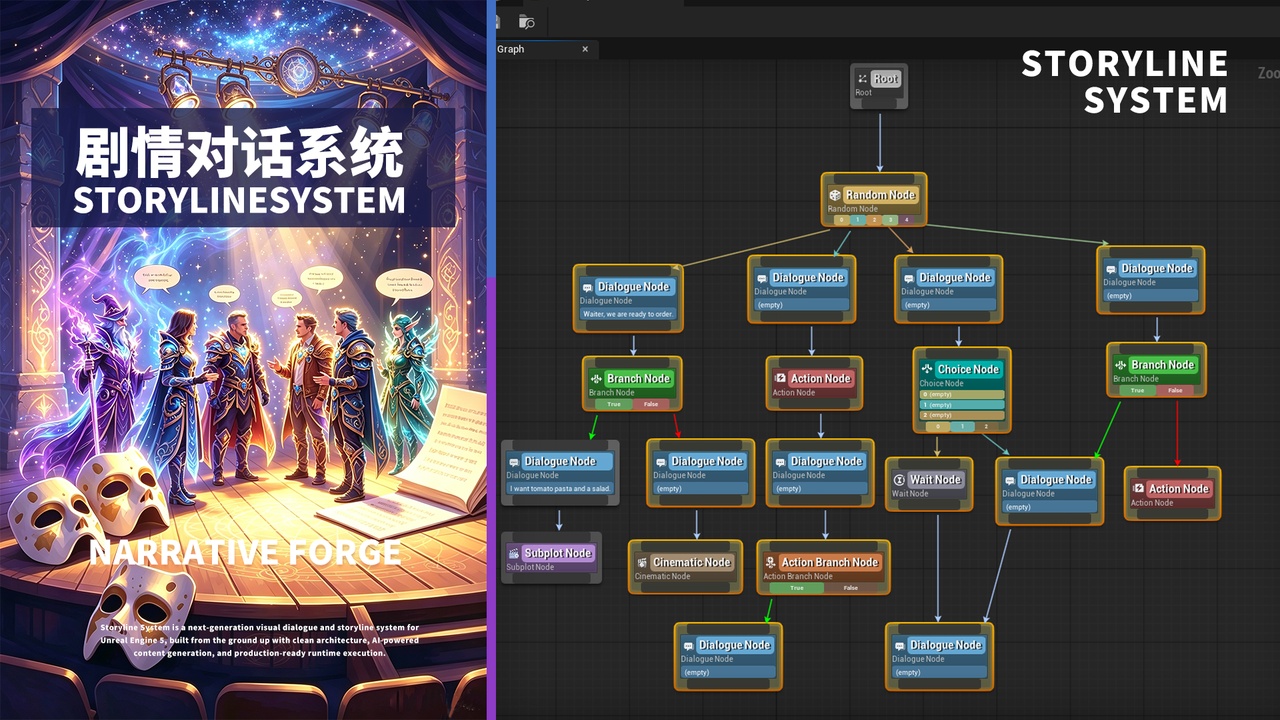Click False pin of Branch Node above right Action Node

click(x=1175, y=390)
